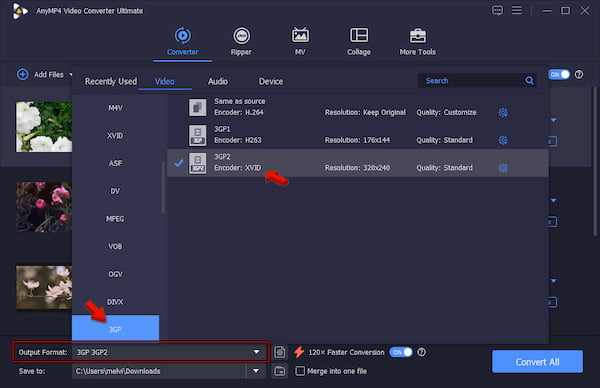Open settings gear for 3GP1 profile
This screenshot has height=388, width=600.
(x=503, y=140)
